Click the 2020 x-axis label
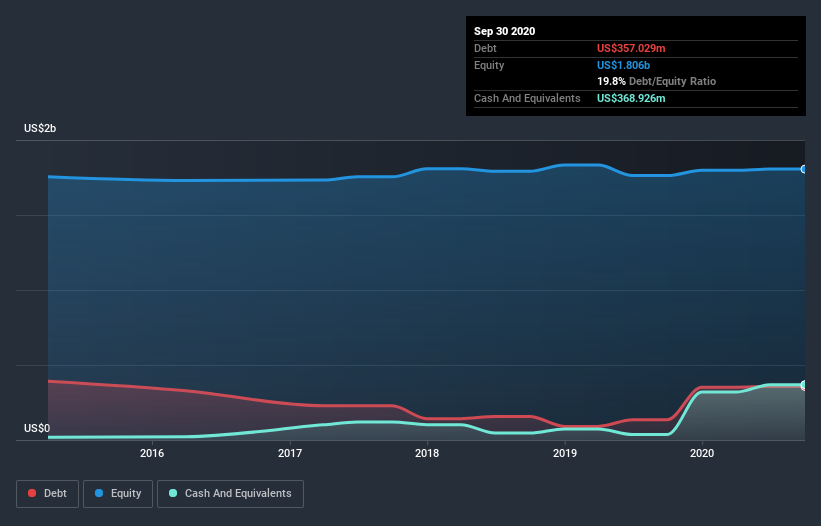The height and width of the screenshot is (526, 821). pos(702,453)
